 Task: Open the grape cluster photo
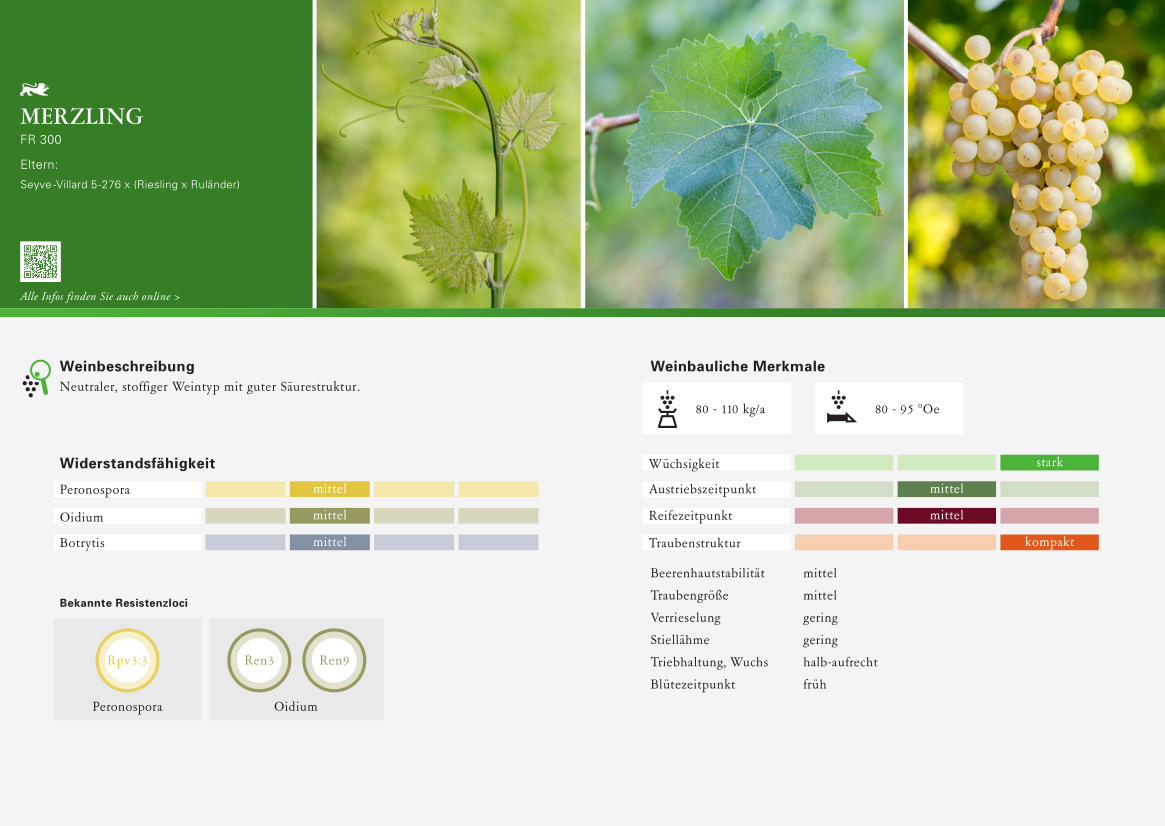(x=1036, y=154)
